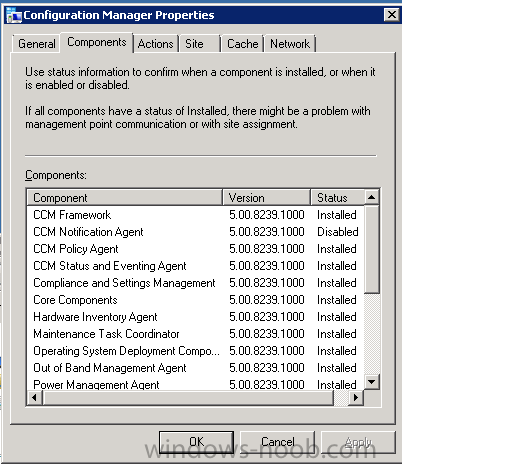The image size is (521, 464).
Task: Click the vertical scrollbar thumb
Action: pos(371,249)
